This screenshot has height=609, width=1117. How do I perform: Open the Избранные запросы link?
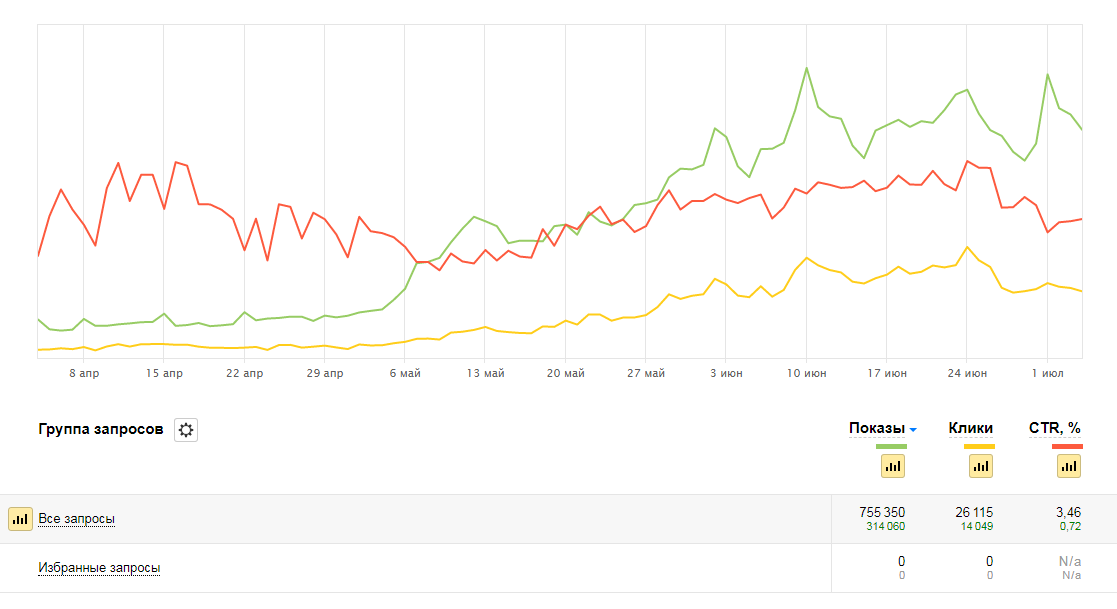point(99,568)
